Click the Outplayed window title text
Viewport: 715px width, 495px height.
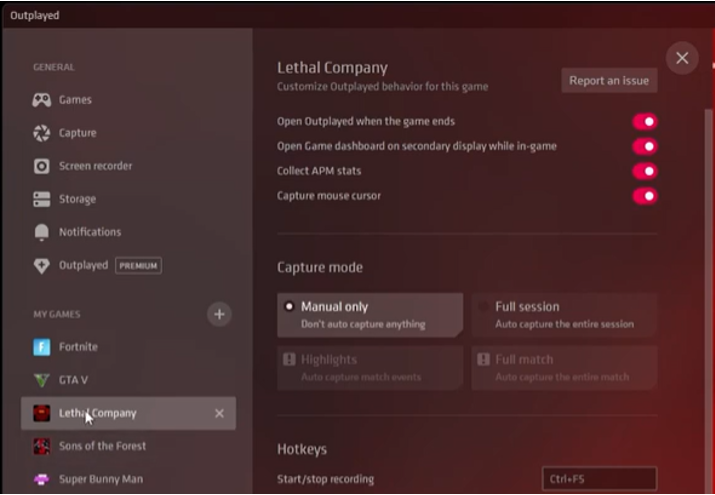(x=35, y=15)
